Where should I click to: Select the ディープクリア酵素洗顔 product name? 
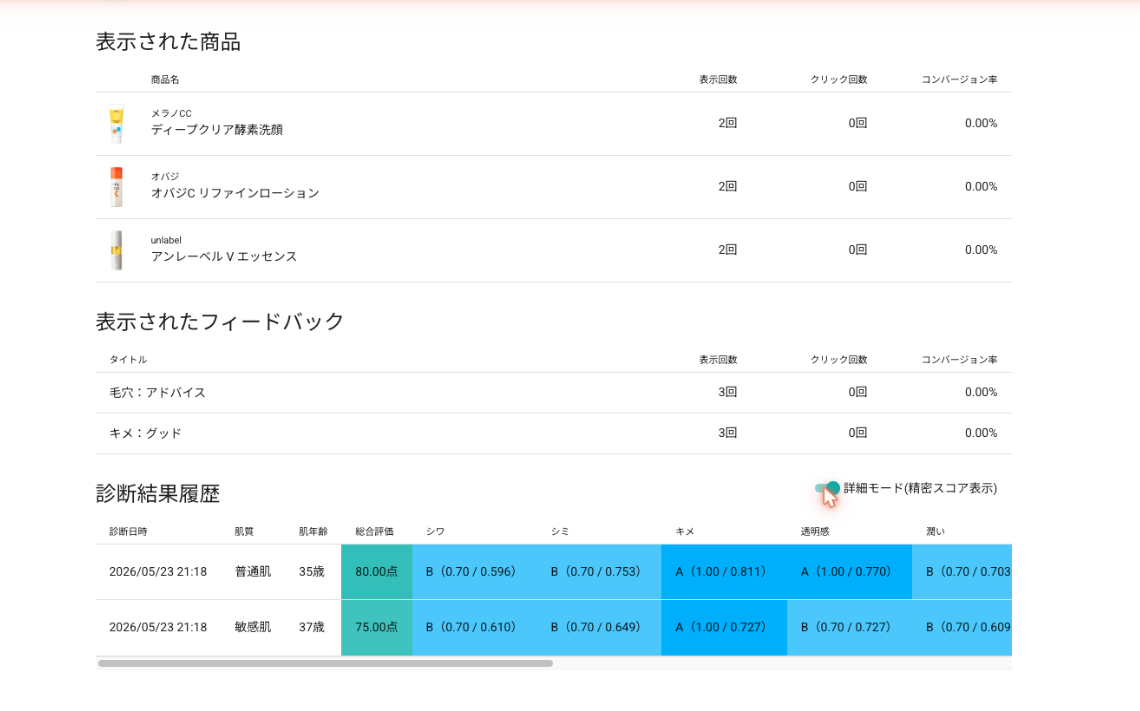pos(217,130)
